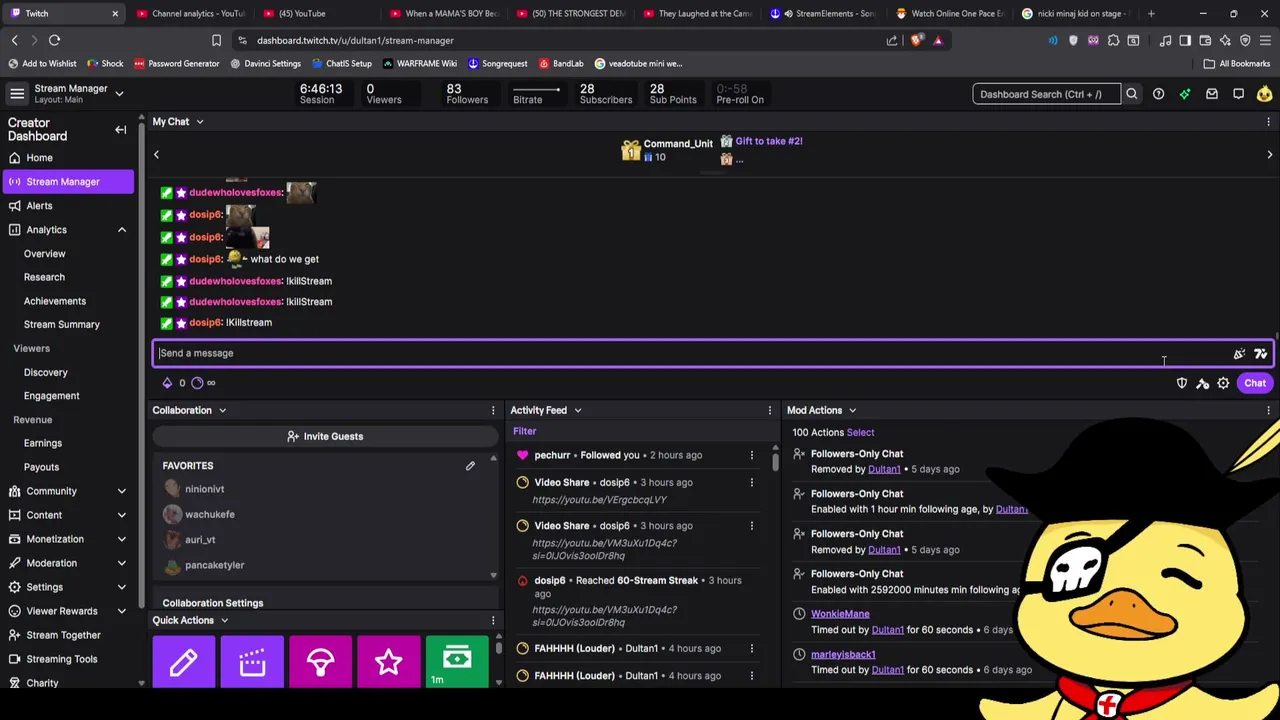Show previous item in gift leaderboard
The image size is (1280, 720).
click(156, 155)
